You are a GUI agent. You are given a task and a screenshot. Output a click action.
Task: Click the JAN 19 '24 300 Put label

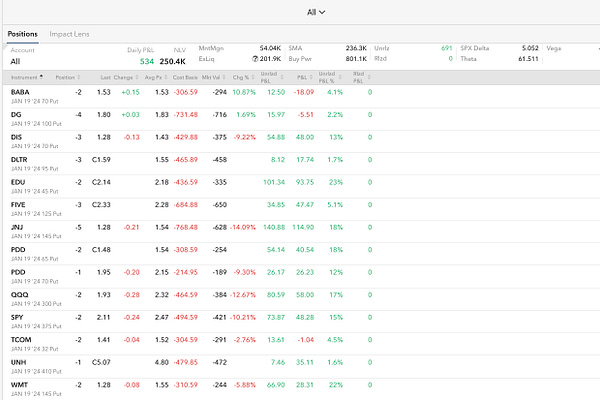click(36, 304)
